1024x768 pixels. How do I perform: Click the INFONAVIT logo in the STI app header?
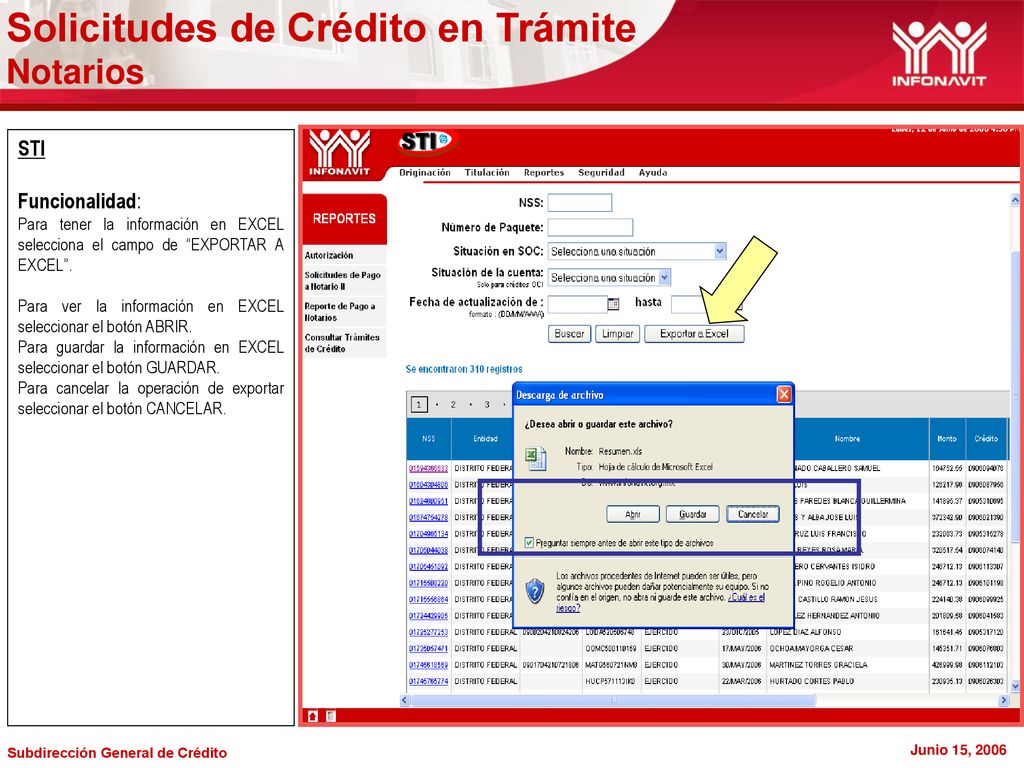point(340,152)
